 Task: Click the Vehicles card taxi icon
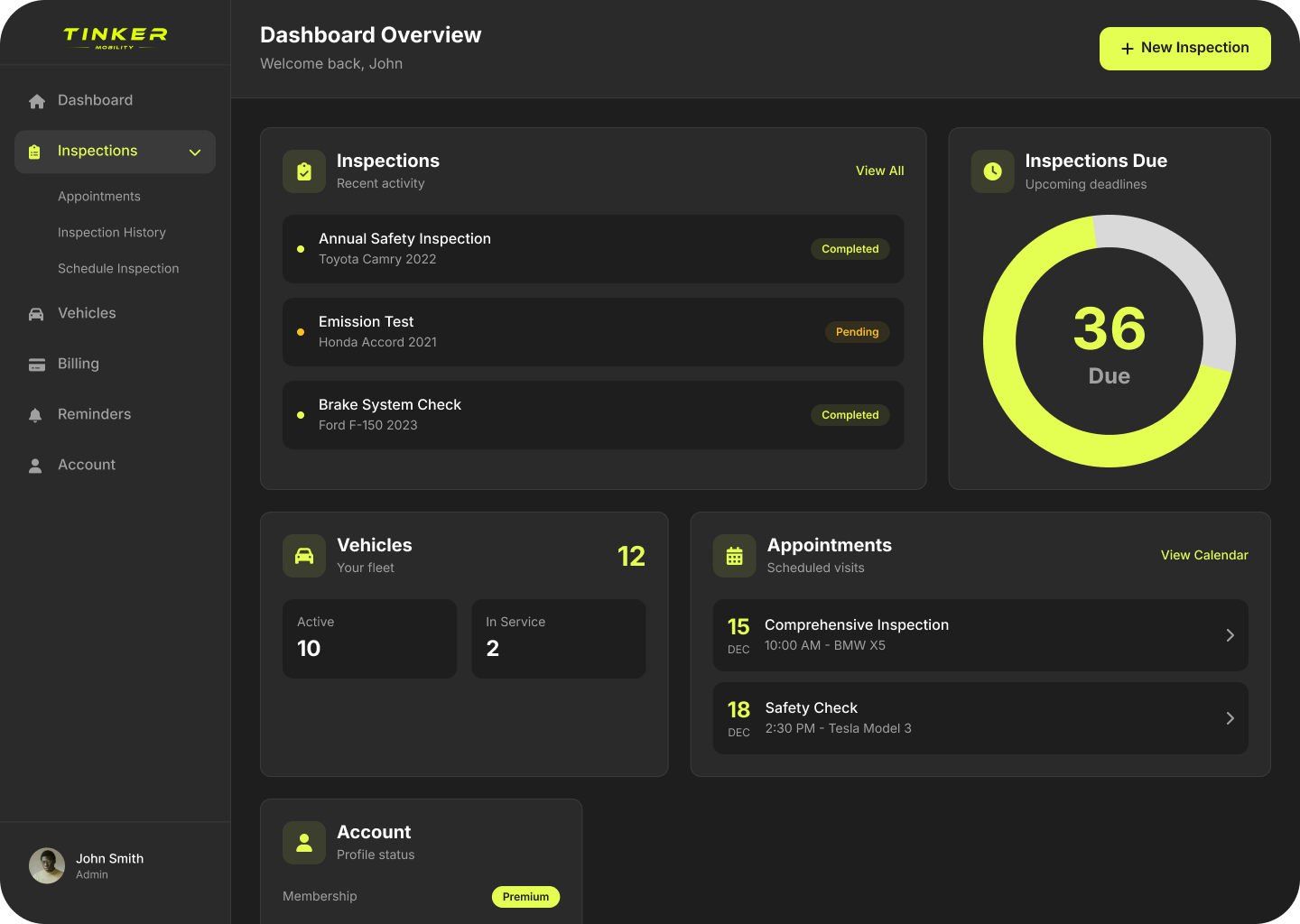click(x=304, y=556)
